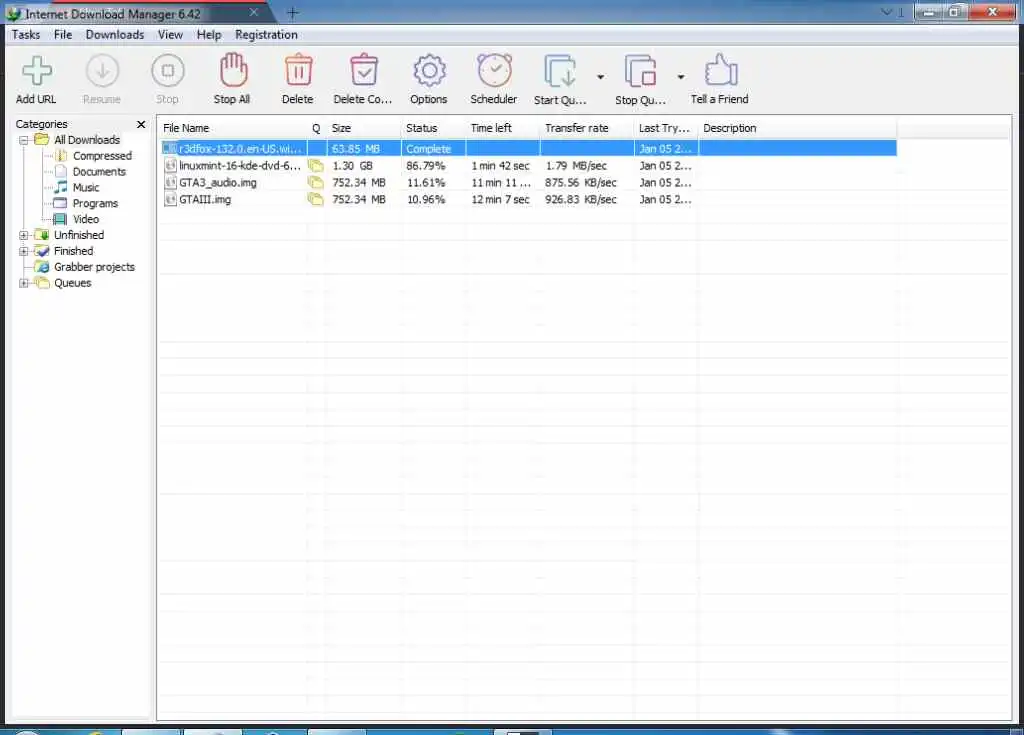Open the View menu
Viewport: 1024px width, 735px height.
tap(170, 35)
